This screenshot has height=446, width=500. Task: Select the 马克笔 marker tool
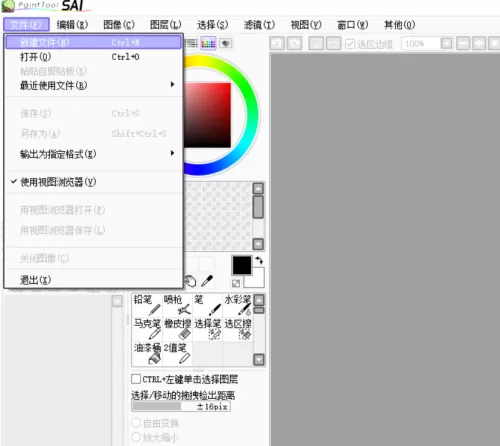click(x=147, y=329)
